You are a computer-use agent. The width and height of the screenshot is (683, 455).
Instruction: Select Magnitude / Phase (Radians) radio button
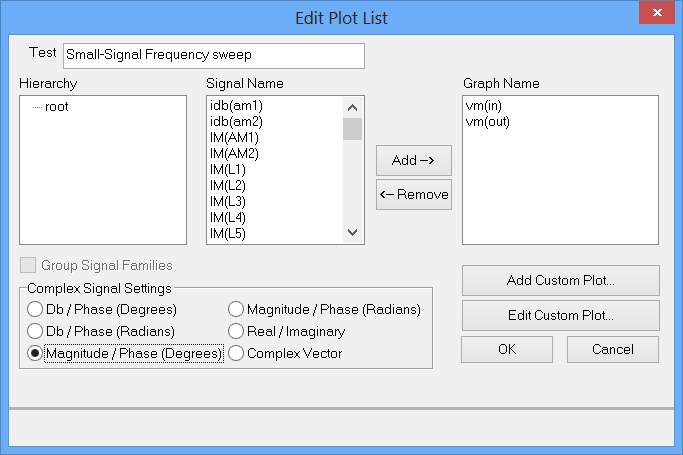click(x=236, y=309)
